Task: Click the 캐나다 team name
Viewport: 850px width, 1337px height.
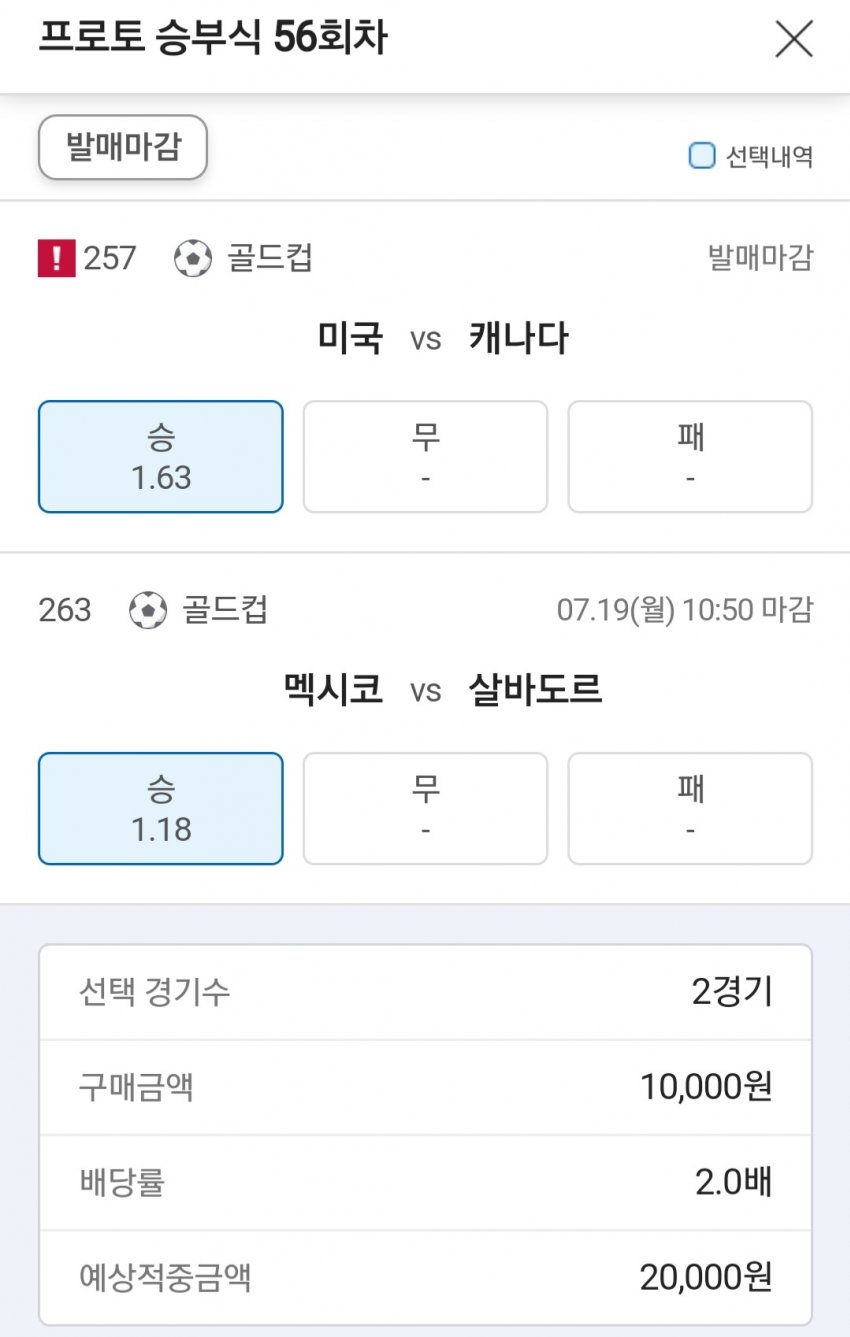Action: click(518, 339)
